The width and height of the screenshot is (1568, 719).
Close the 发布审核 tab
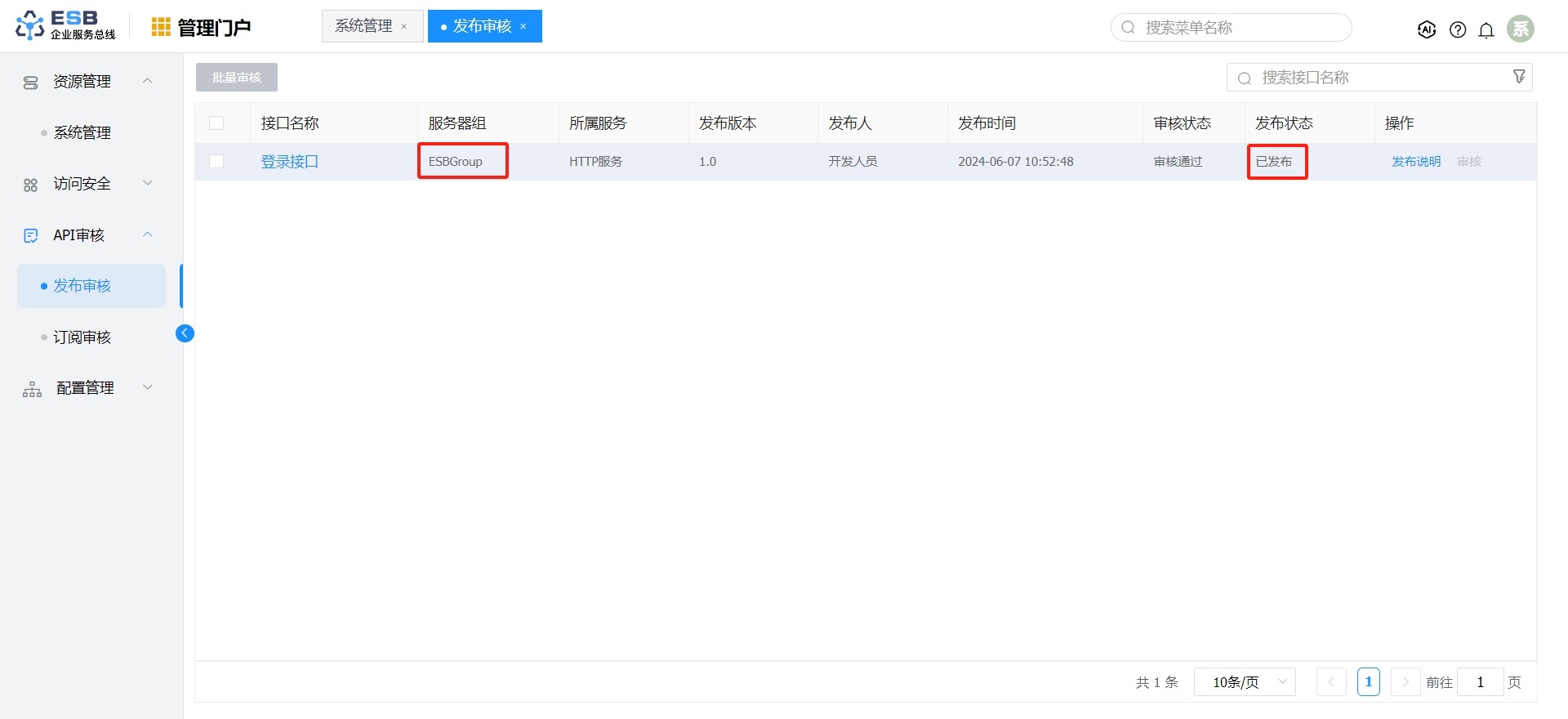pyautogui.click(x=523, y=27)
